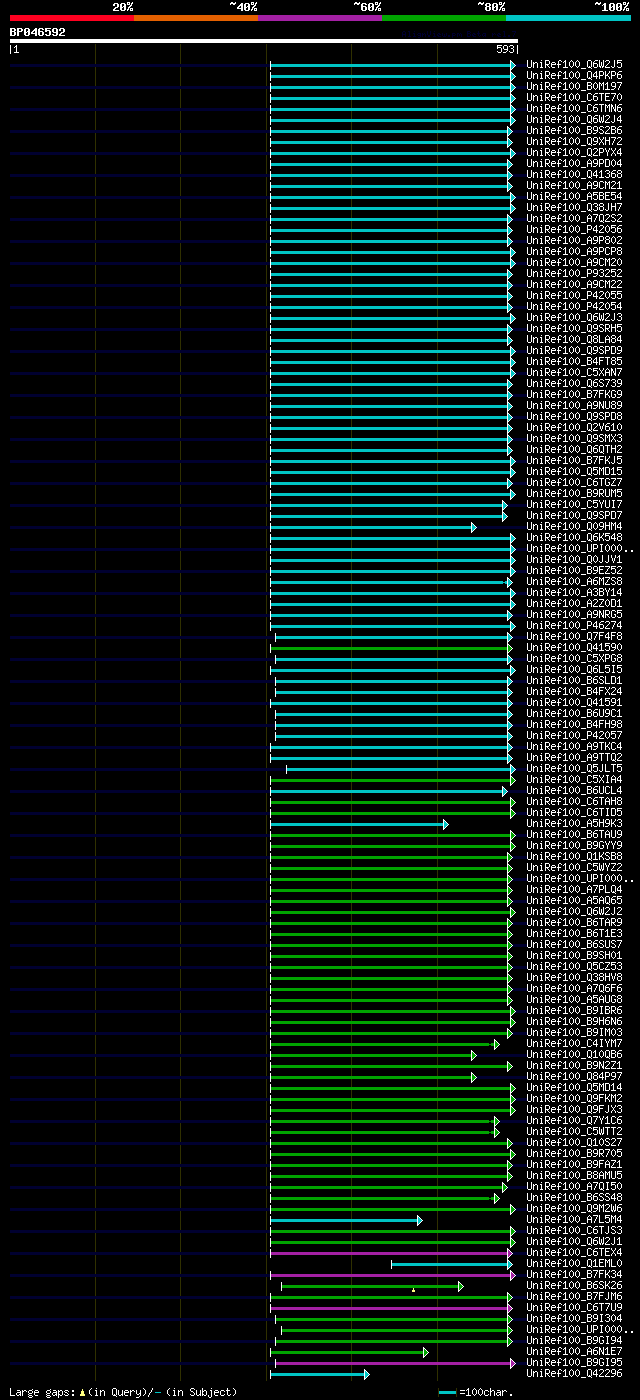Select the UniRef100_B4FX24 label
The image size is (640, 1400).
click(x=574, y=691)
